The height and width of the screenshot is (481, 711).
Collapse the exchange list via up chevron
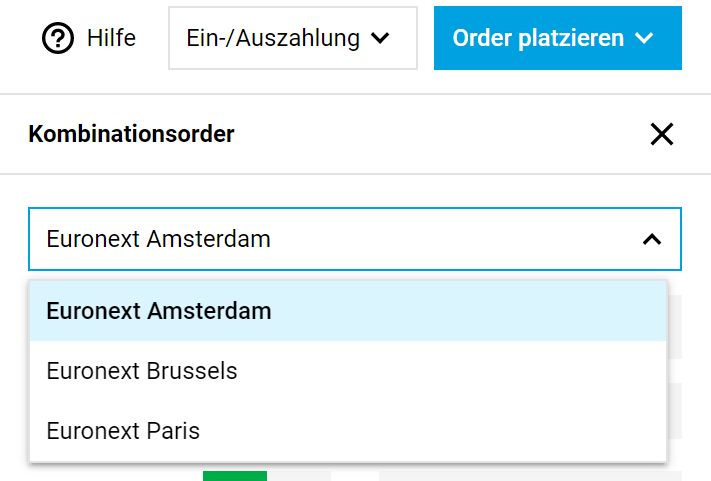click(651, 240)
